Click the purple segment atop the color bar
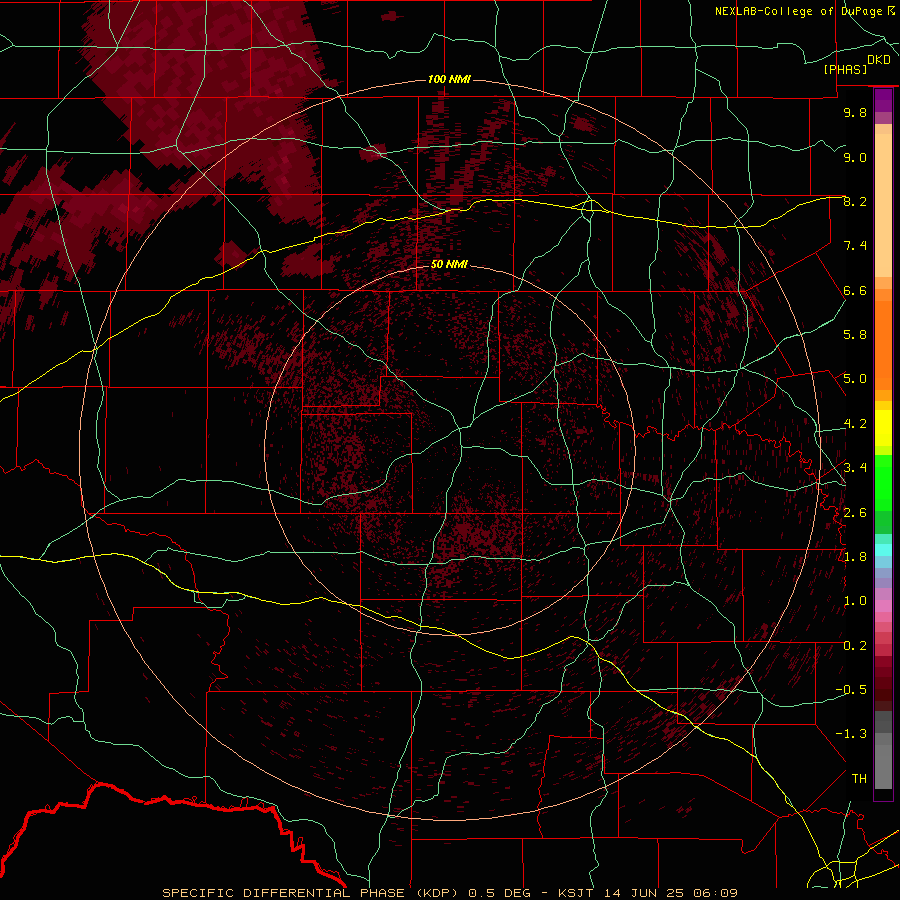Image resolution: width=900 pixels, height=900 pixels. tap(883, 100)
